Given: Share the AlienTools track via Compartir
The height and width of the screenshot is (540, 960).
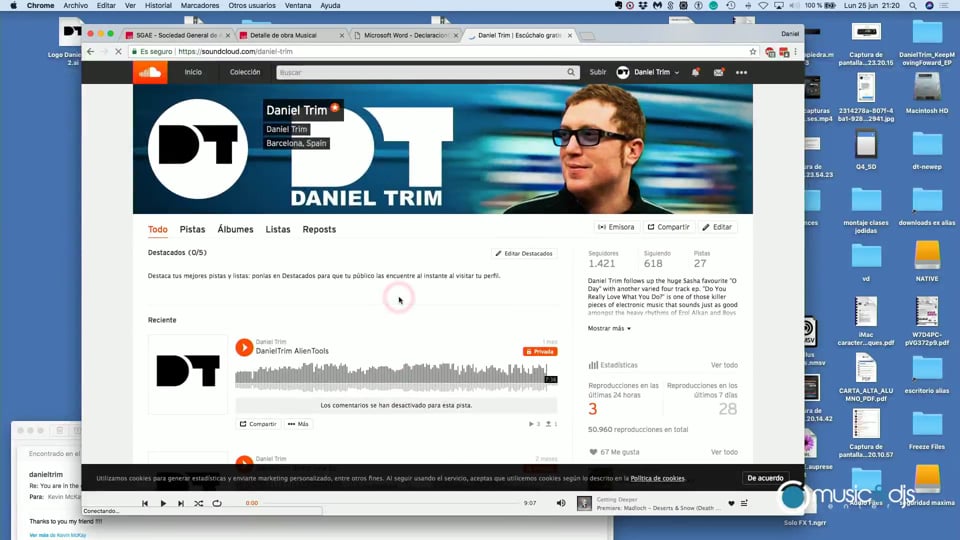Looking at the screenshot, I should coord(258,424).
